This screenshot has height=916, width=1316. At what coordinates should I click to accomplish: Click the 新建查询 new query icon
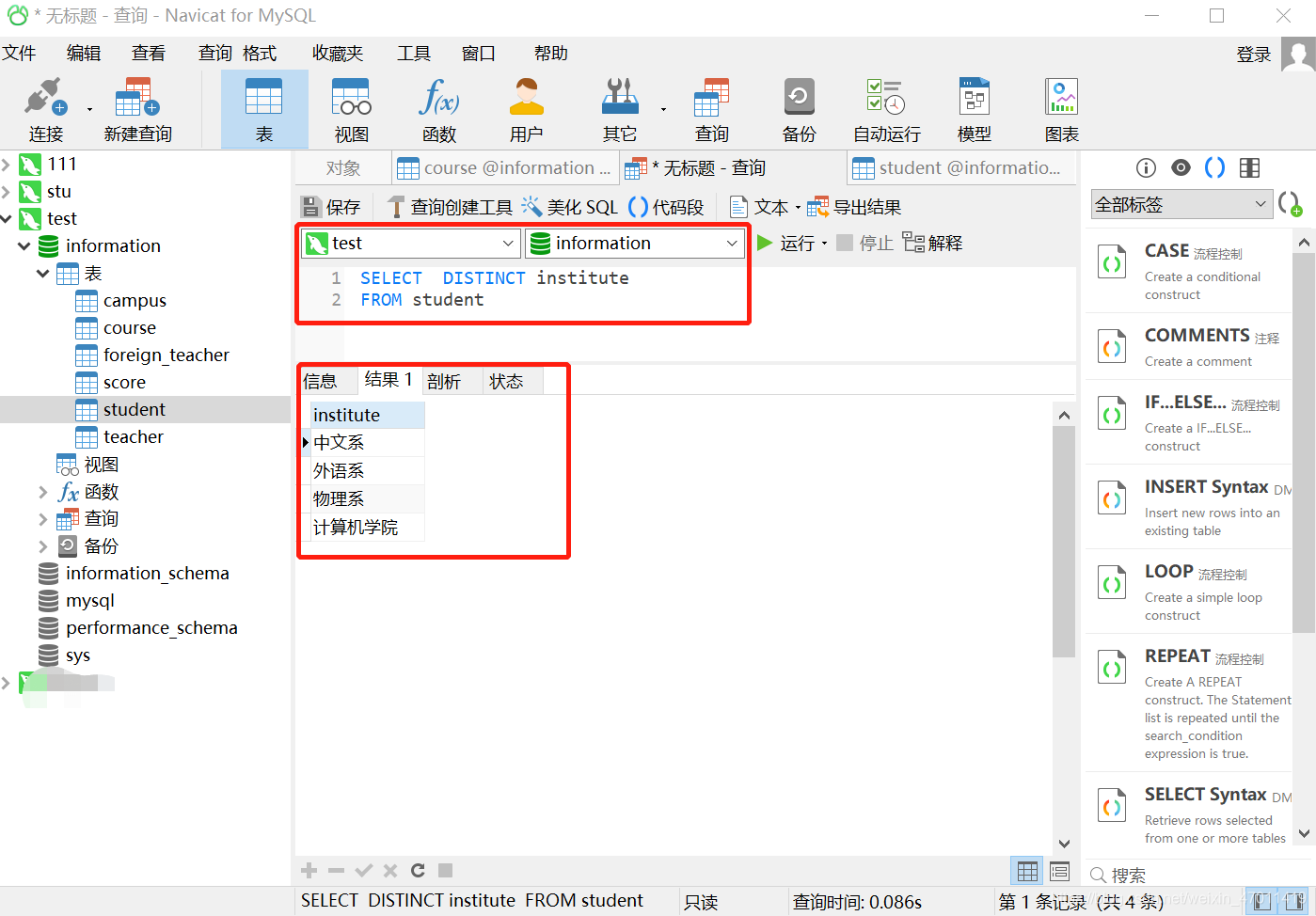(x=137, y=97)
